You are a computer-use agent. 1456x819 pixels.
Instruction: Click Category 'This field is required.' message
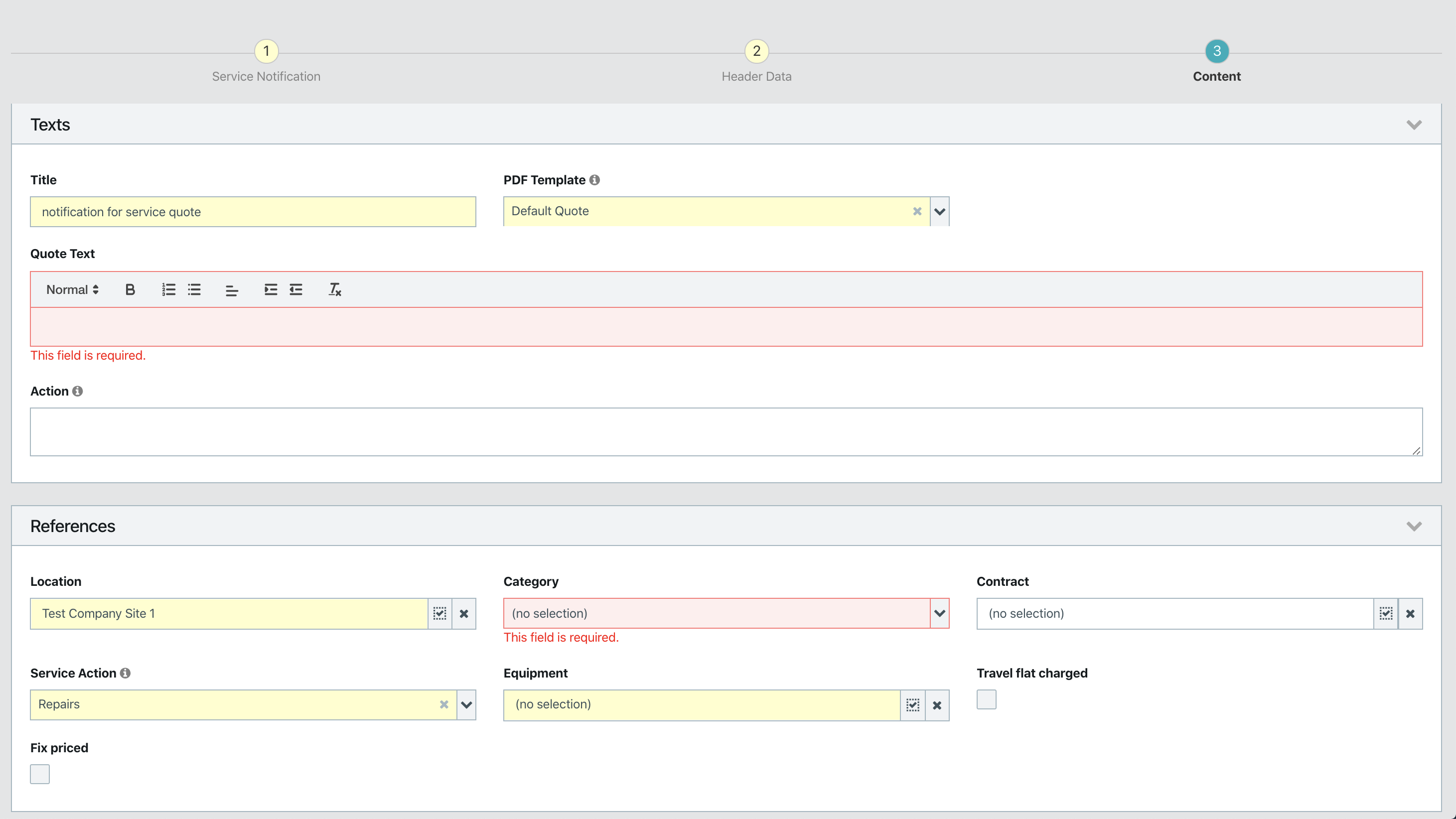(561, 638)
